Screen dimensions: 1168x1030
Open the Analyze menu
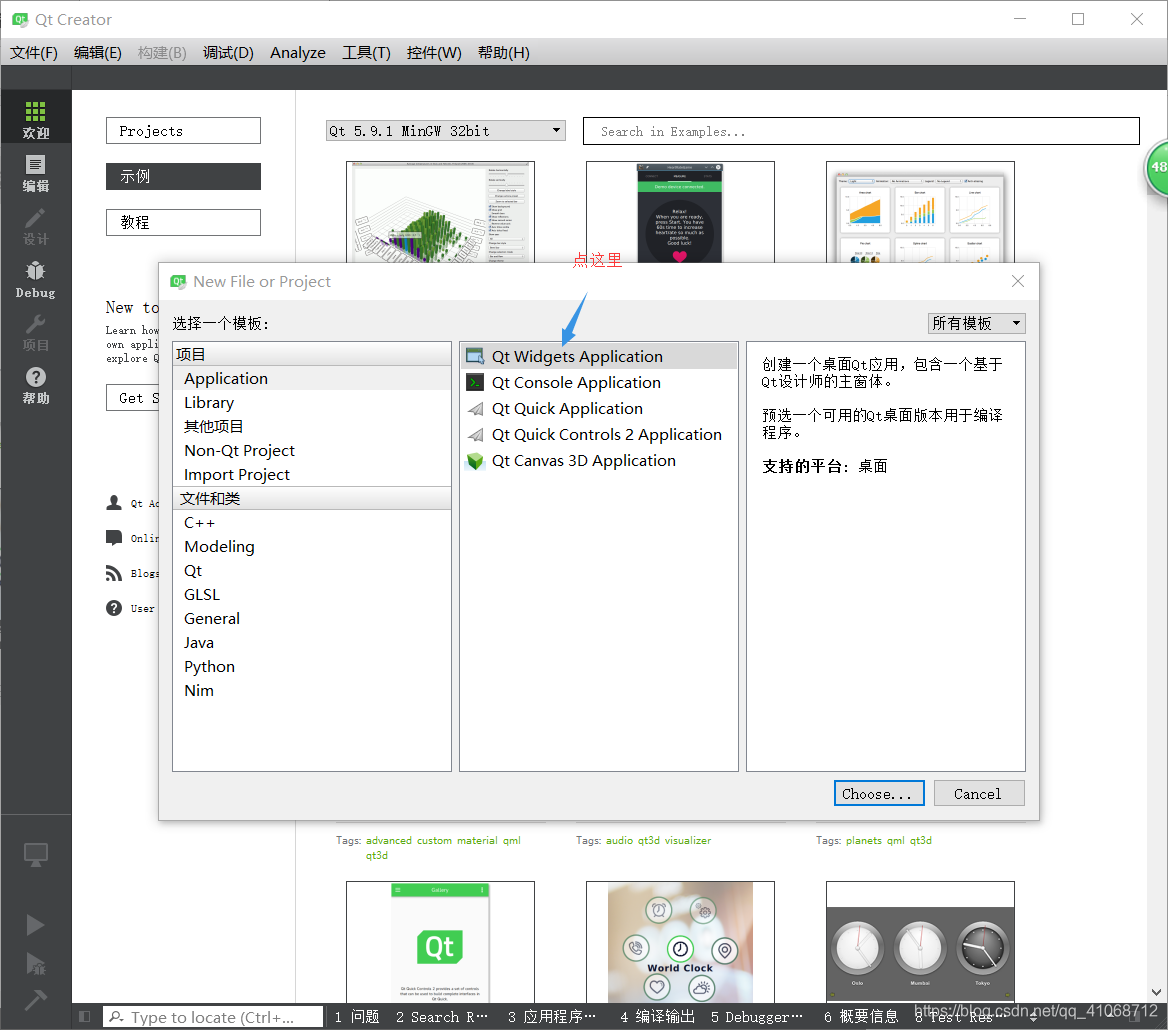tap(298, 53)
